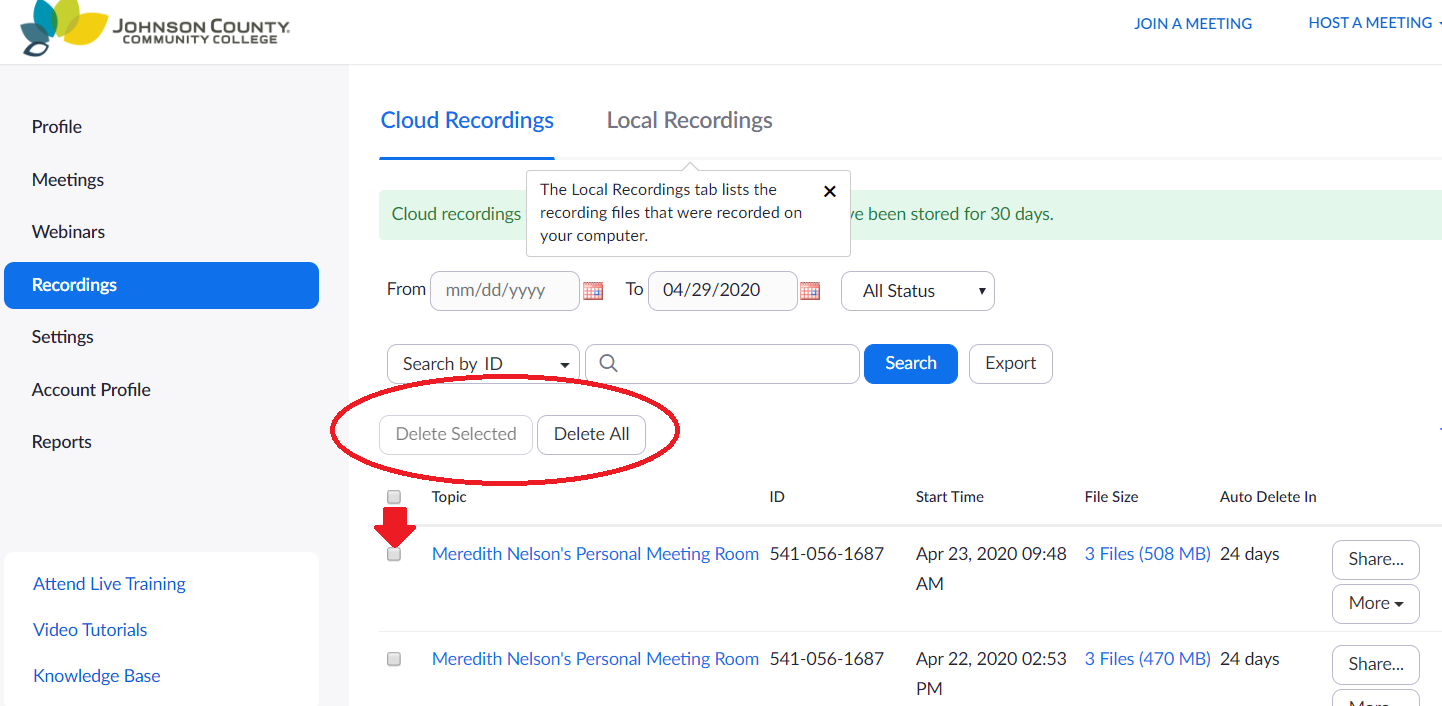Select the Apr 22 recording's checkbox
Screen dimensions: 1442x706
393,658
